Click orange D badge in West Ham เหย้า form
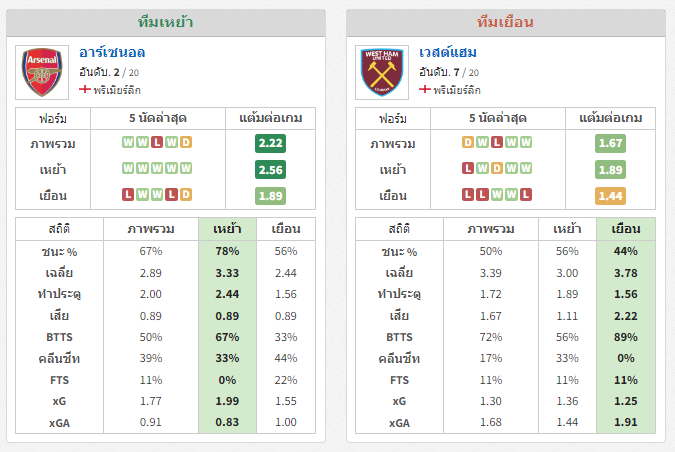 pyautogui.click(x=497, y=168)
